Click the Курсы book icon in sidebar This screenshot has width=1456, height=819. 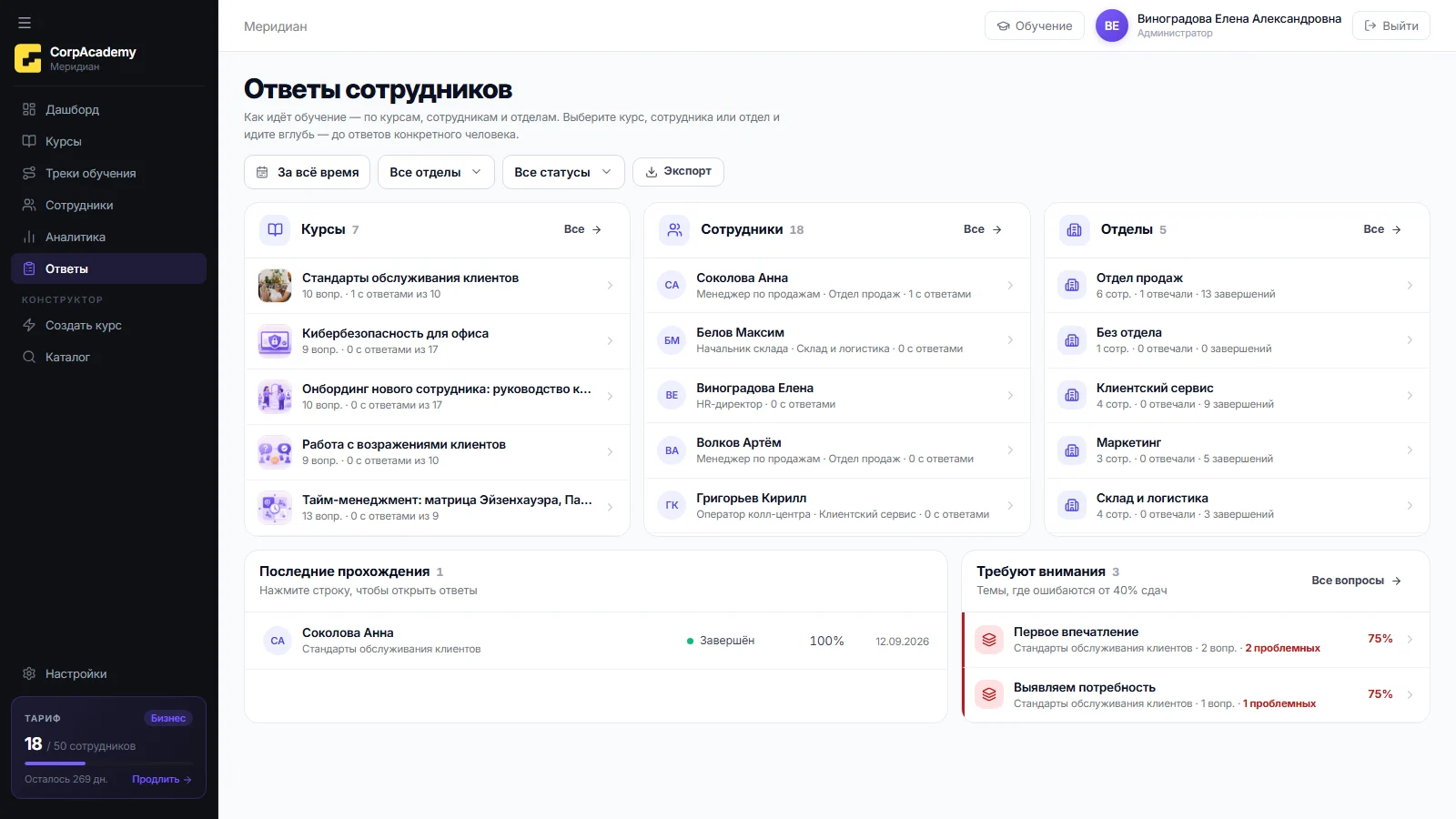pos(29,141)
